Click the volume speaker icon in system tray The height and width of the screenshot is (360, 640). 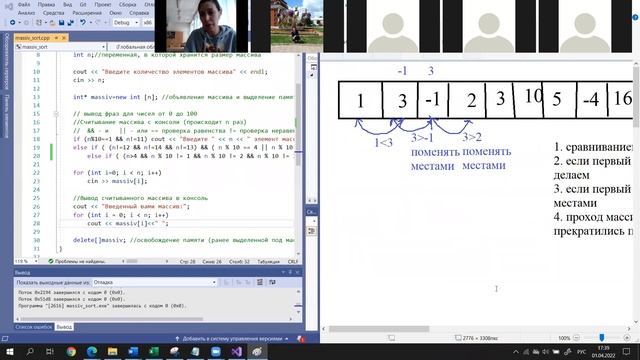(x=545, y=351)
